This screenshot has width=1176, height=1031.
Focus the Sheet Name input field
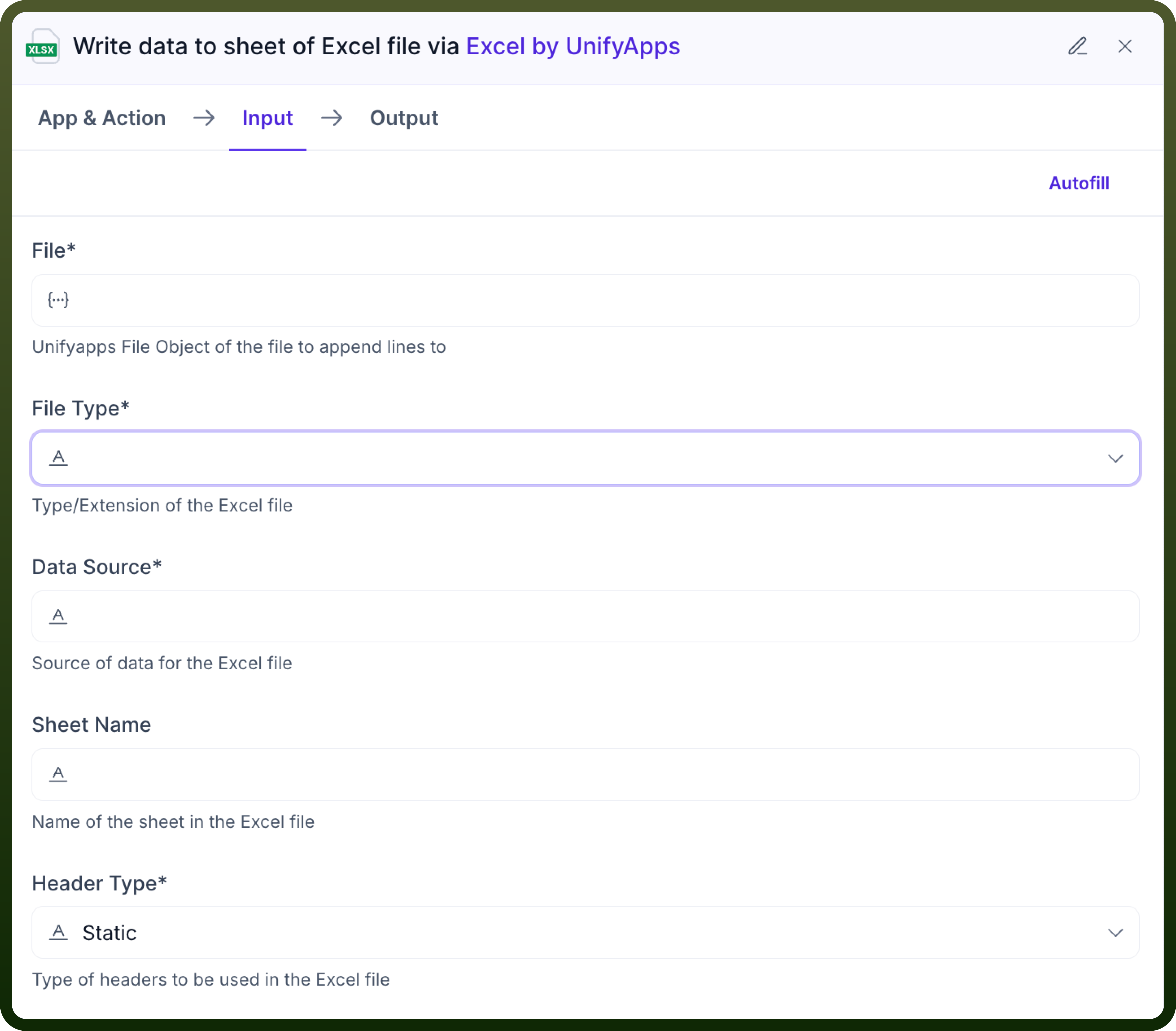585,775
